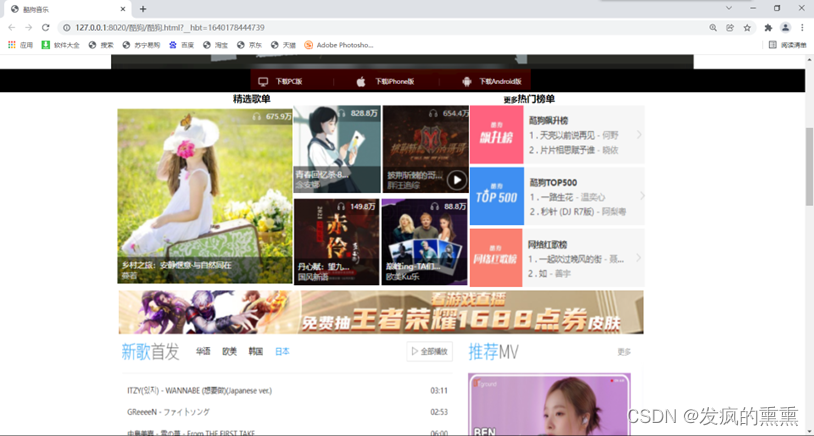This screenshot has height=436, width=814.
Task: Click the zoom magnifier icon in address bar
Action: point(713,28)
